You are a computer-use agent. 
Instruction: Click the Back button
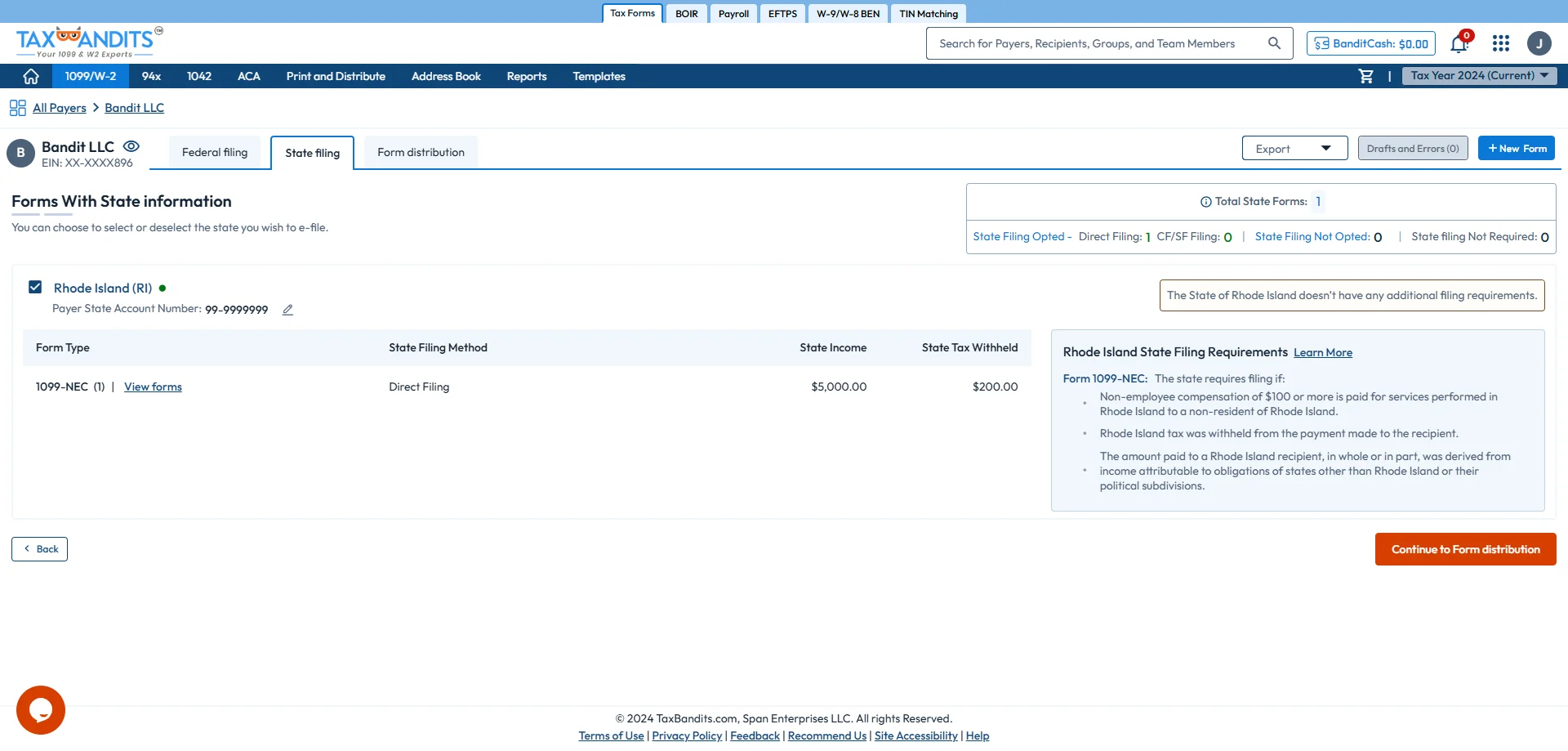pyautogui.click(x=39, y=549)
